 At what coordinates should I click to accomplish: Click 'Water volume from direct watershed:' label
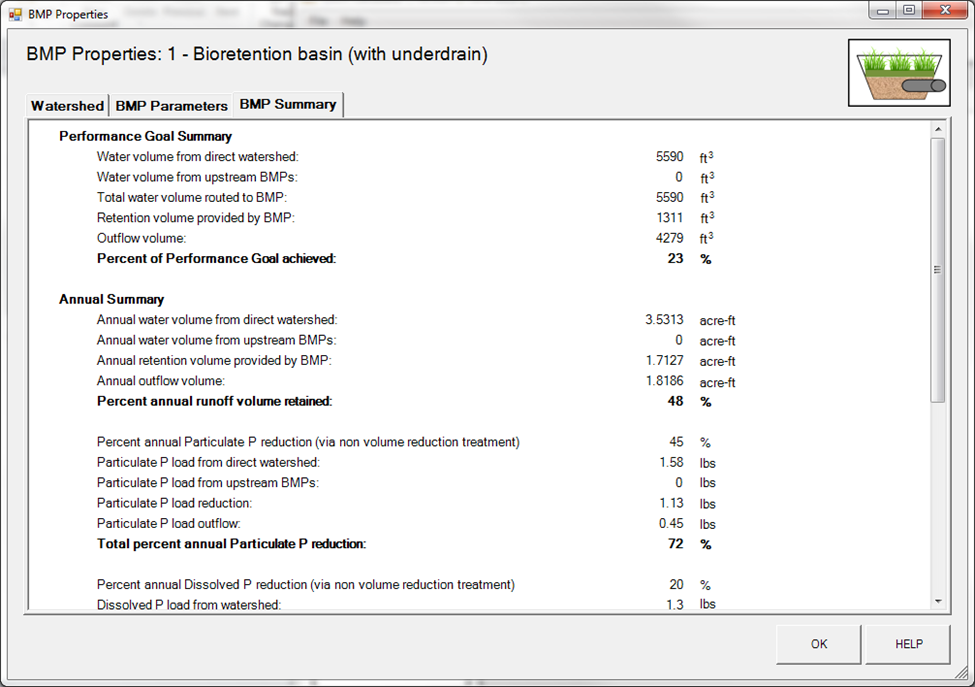[198, 157]
